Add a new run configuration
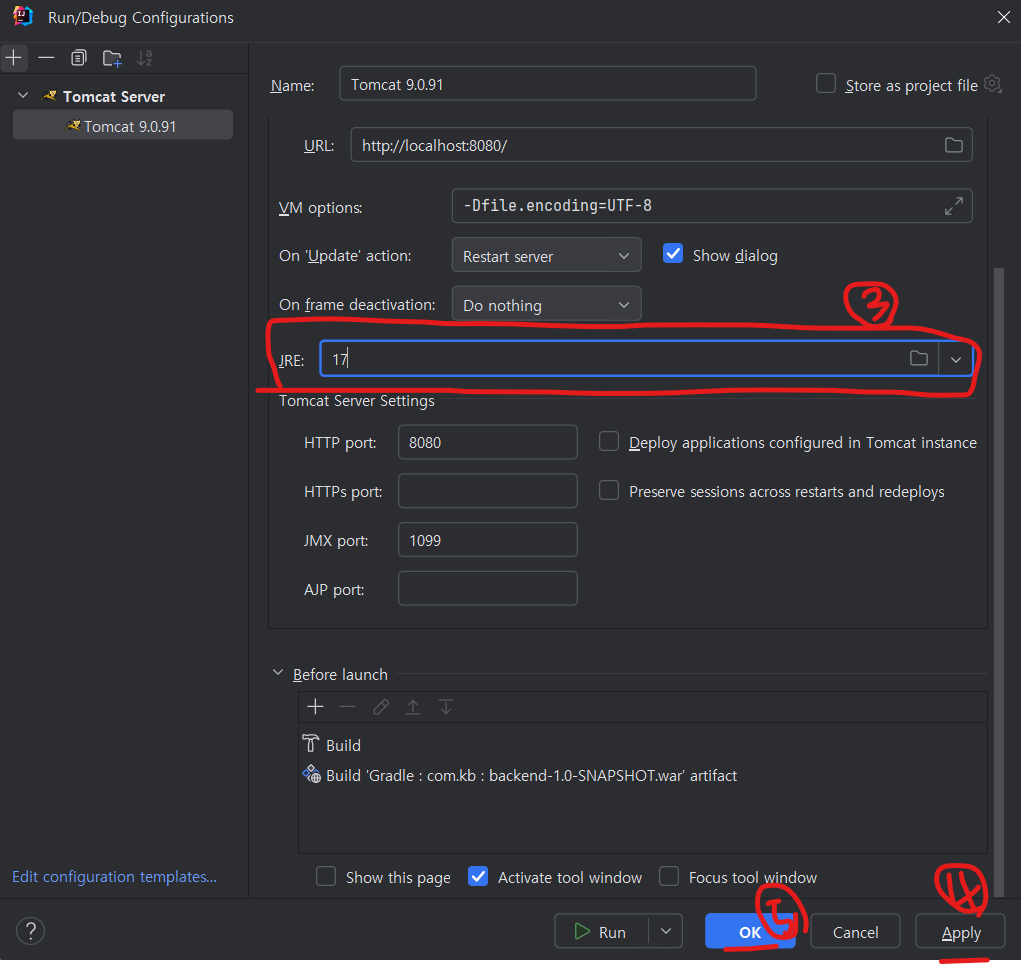 pos(14,58)
